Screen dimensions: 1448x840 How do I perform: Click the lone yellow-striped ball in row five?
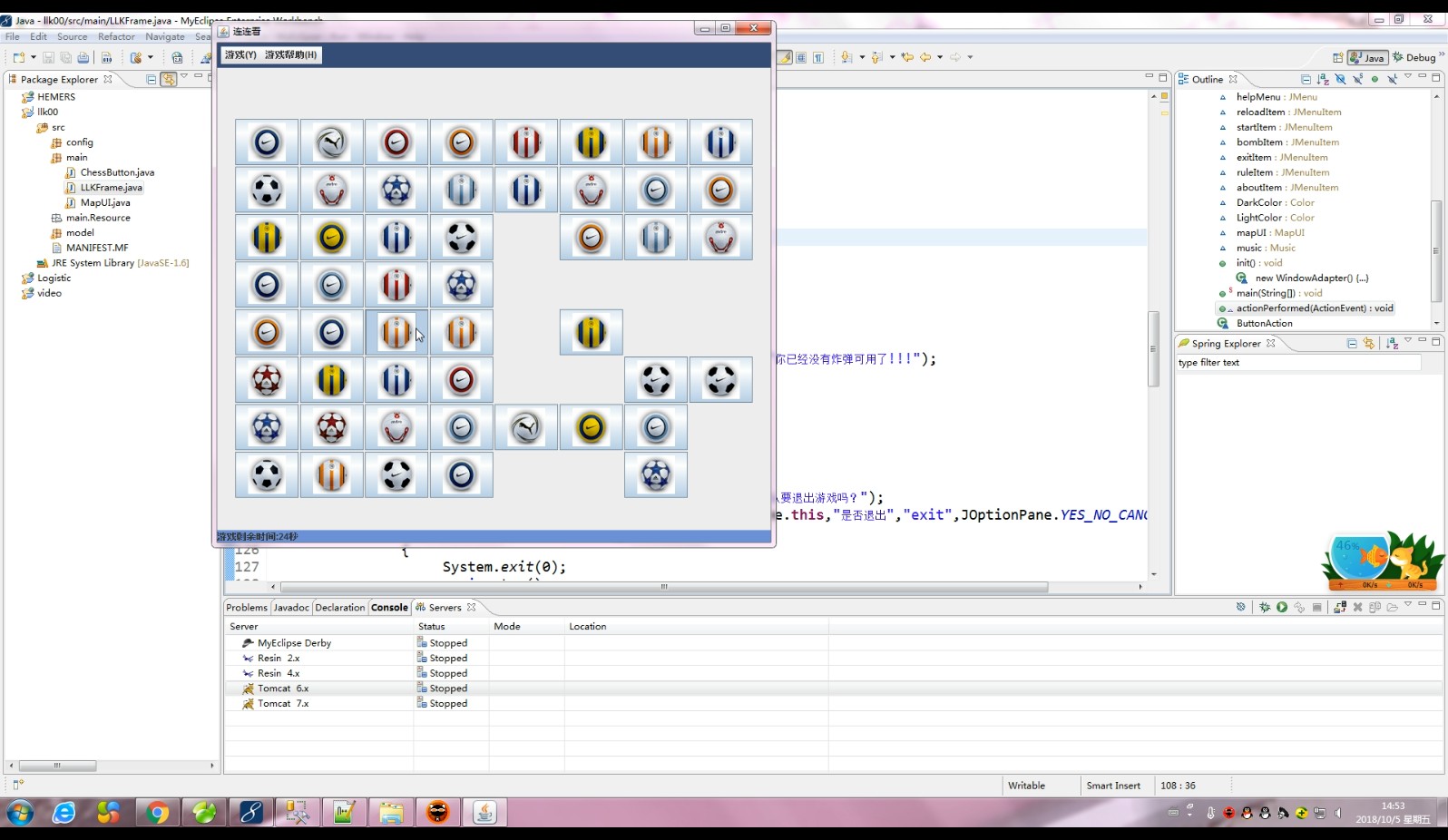tap(591, 332)
